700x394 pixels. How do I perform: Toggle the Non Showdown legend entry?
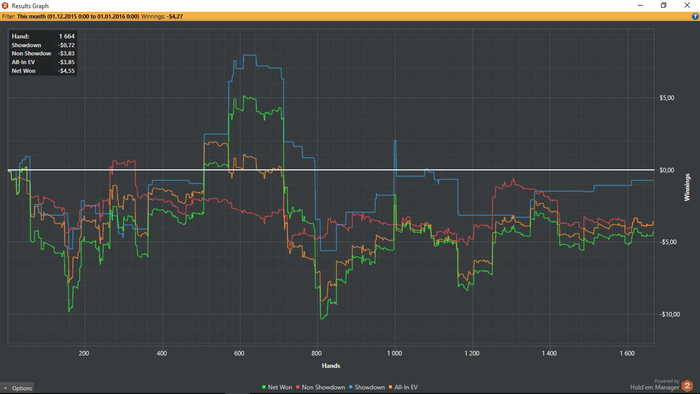coord(321,387)
